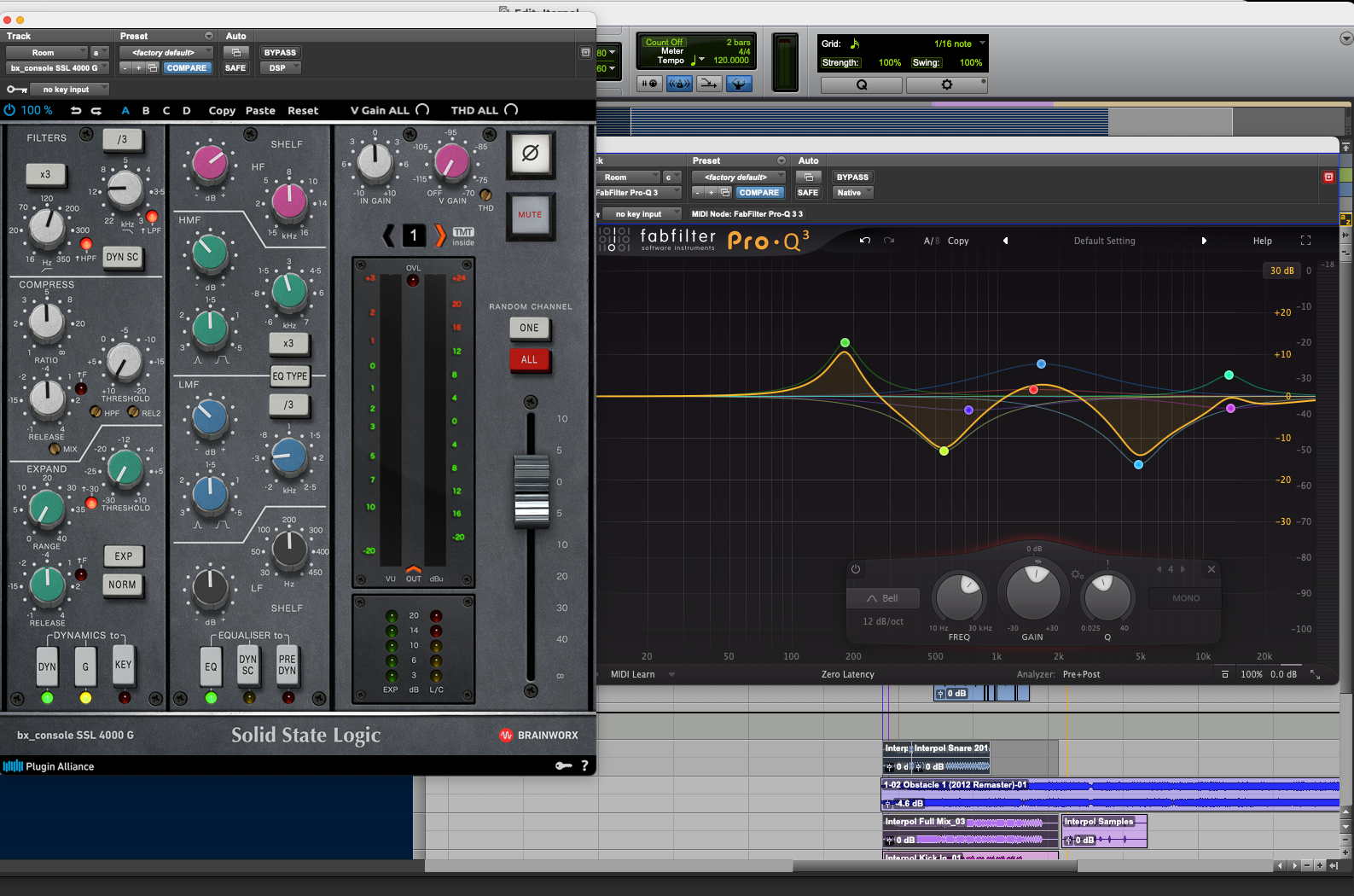
Task: Toggle the bx_console power icon
Action: [10, 110]
